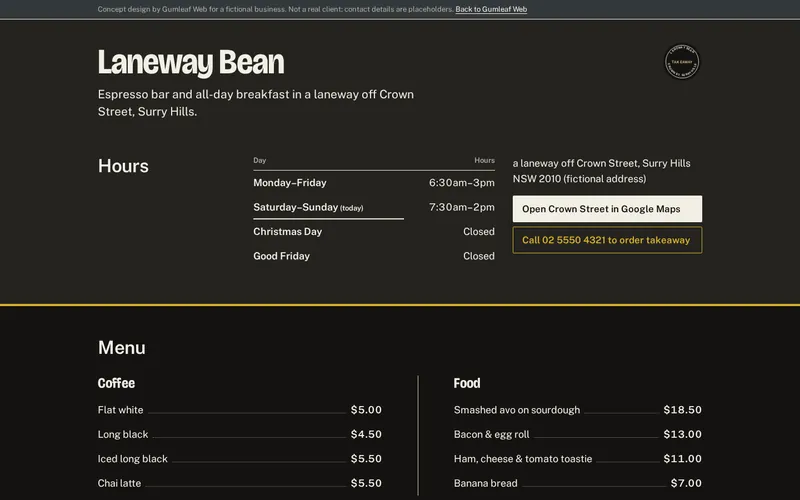The width and height of the screenshot is (800, 500).
Task: Select the Menu section heading
Action: (121, 347)
